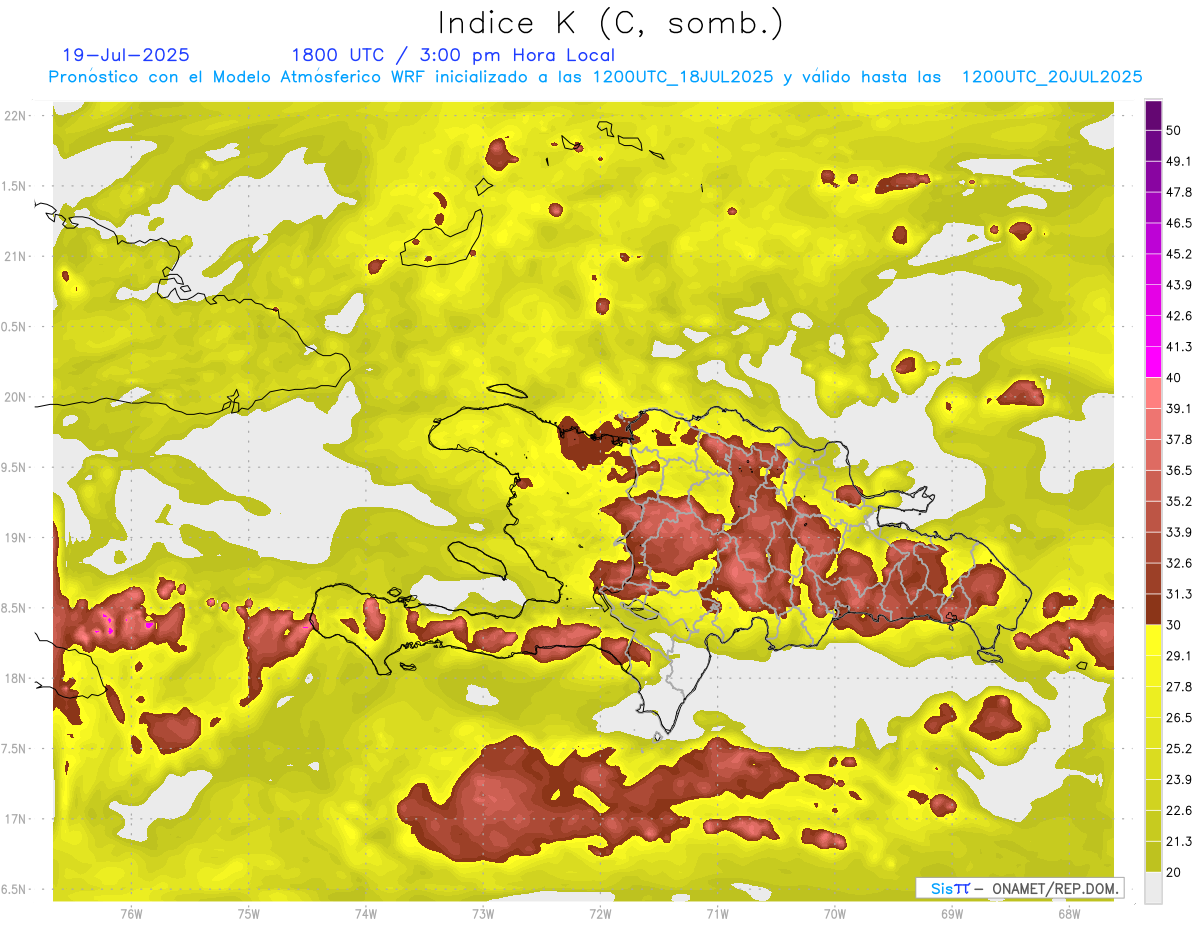This screenshot has width=1200, height=927.
Task: Click the "Indice K (C, somb.)" map title
Action: pyautogui.click(x=610, y=24)
